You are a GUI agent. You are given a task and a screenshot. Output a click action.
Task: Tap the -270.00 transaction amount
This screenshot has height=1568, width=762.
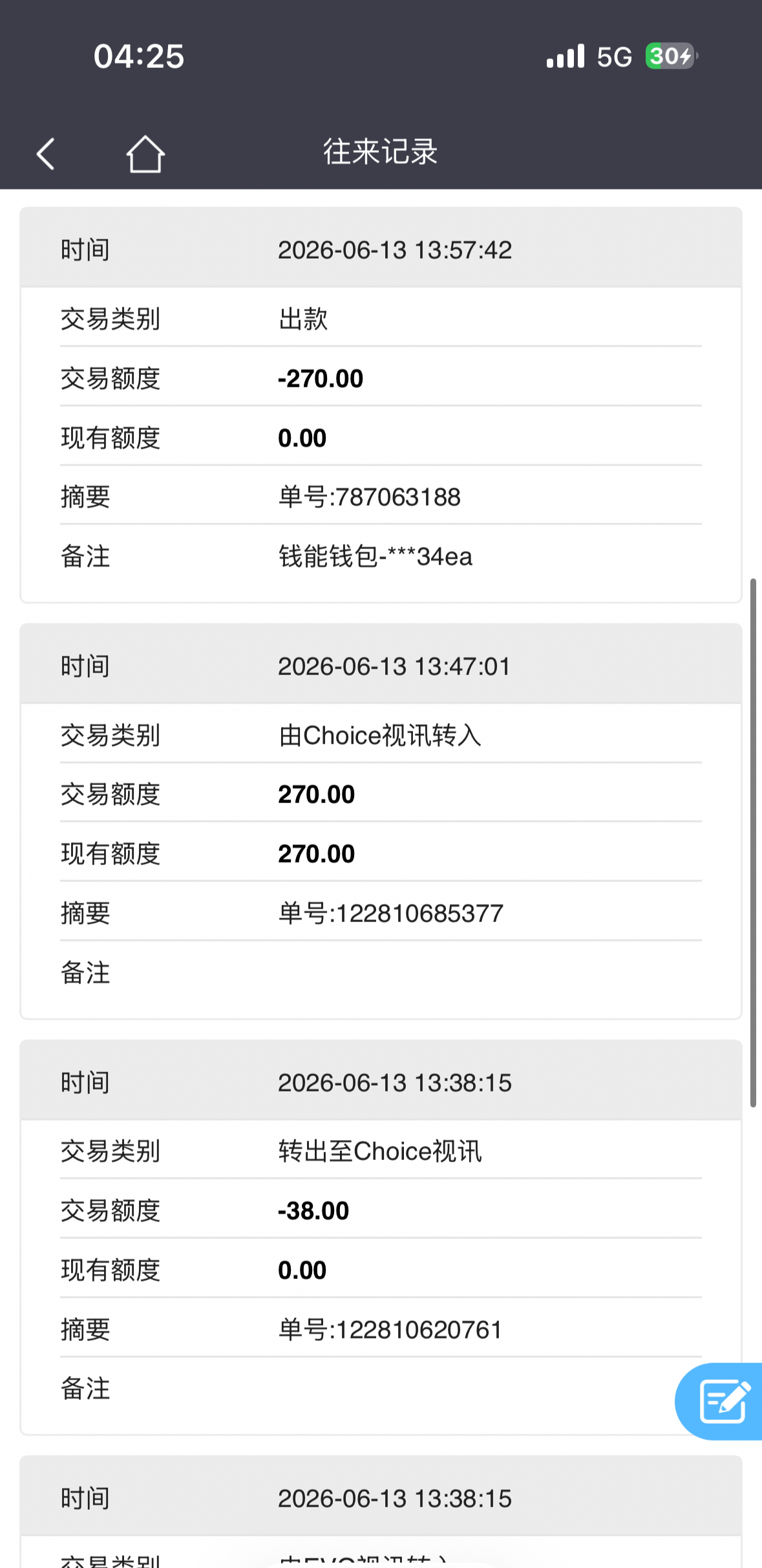pos(321,379)
